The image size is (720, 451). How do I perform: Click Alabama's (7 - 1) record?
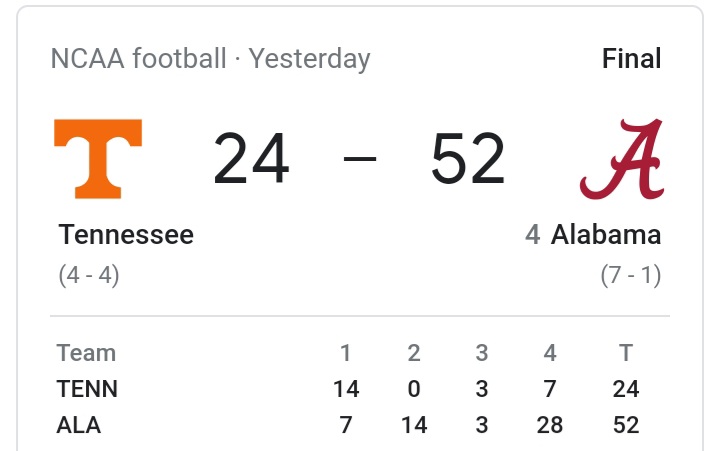point(631,275)
